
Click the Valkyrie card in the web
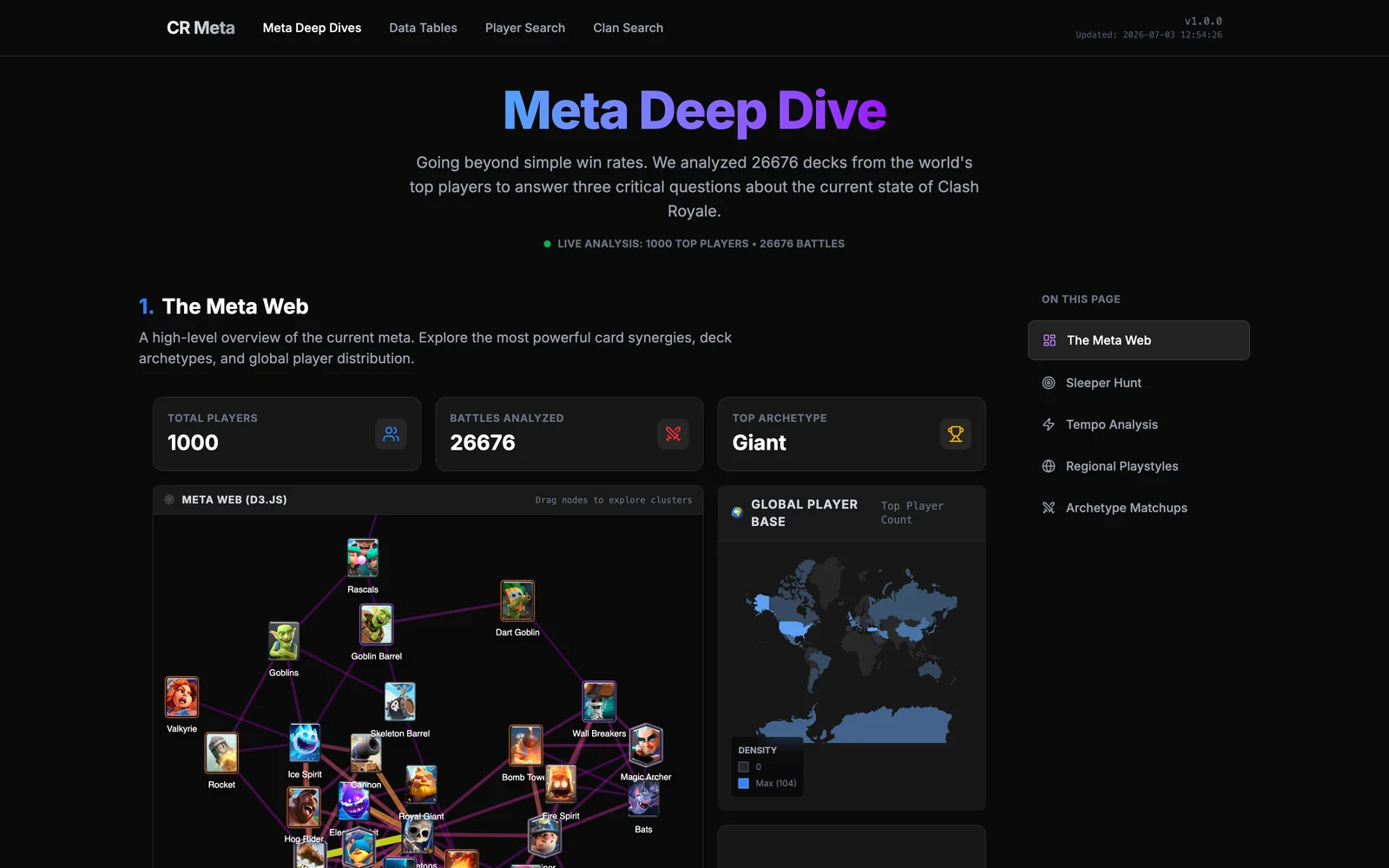click(x=181, y=697)
